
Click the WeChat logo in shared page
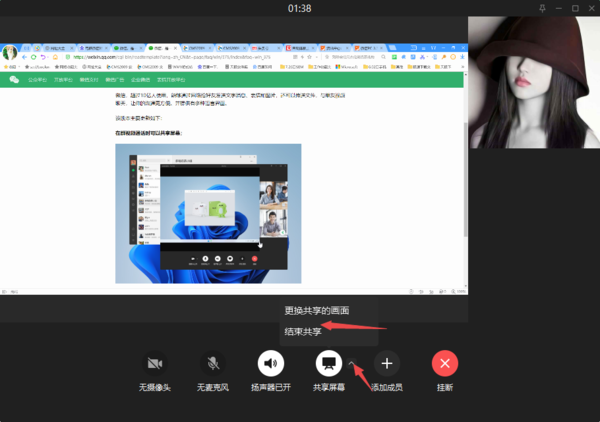[x=14, y=79]
